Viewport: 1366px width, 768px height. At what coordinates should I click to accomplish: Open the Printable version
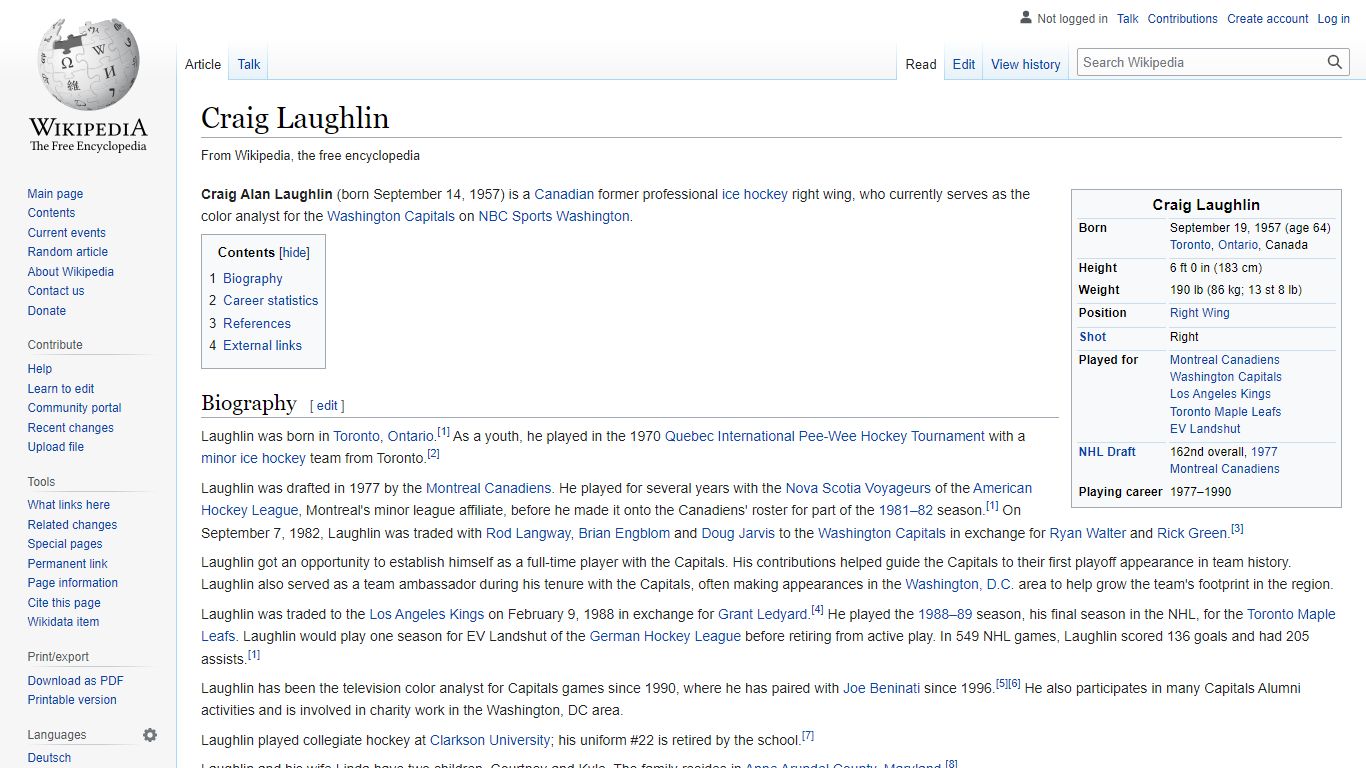[x=72, y=700]
